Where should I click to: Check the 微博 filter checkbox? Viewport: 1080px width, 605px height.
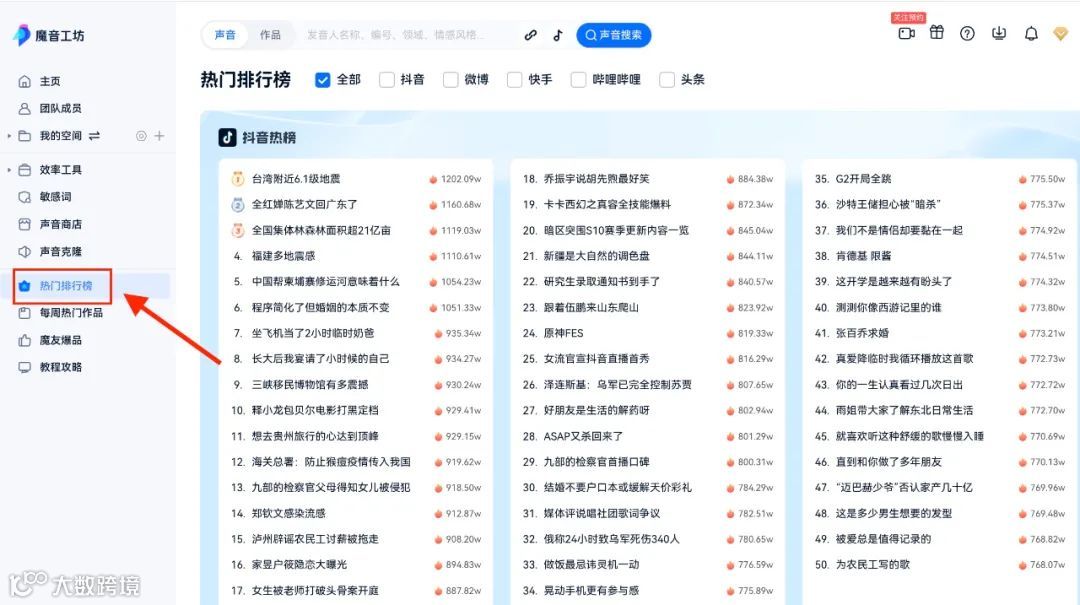tap(450, 80)
